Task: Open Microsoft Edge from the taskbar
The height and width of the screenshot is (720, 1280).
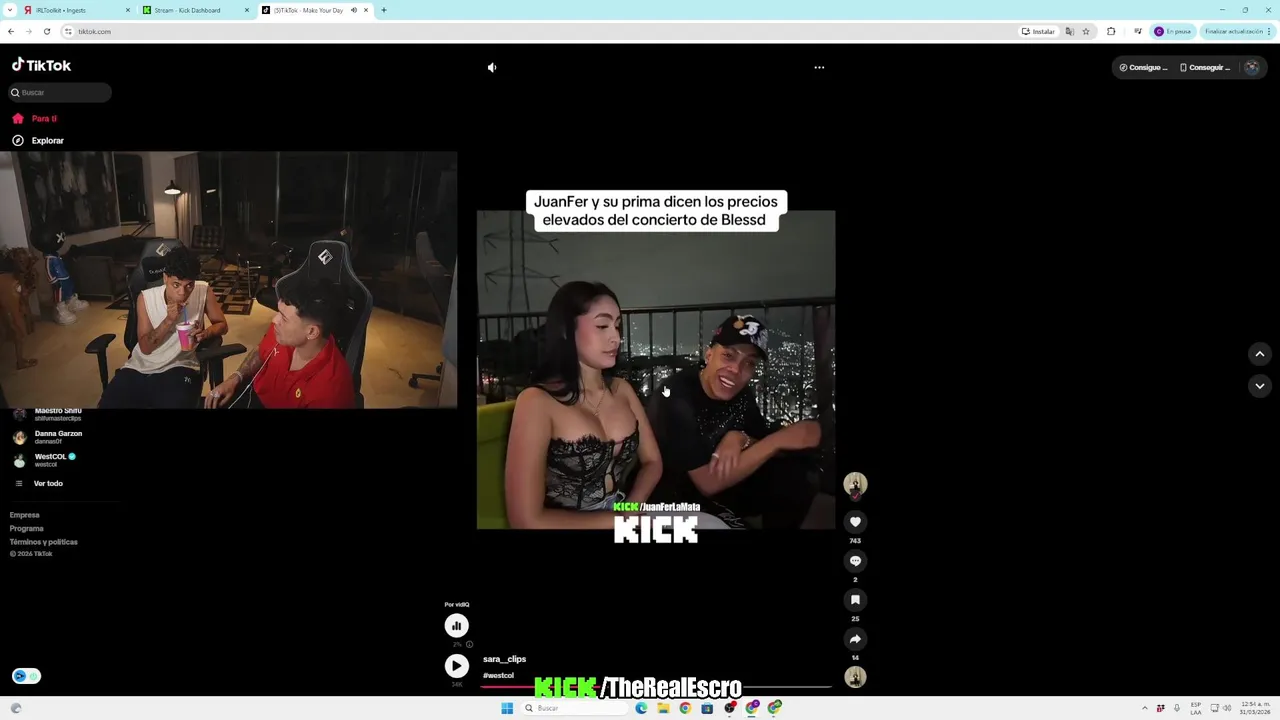Action: click(x=641, y=708)
